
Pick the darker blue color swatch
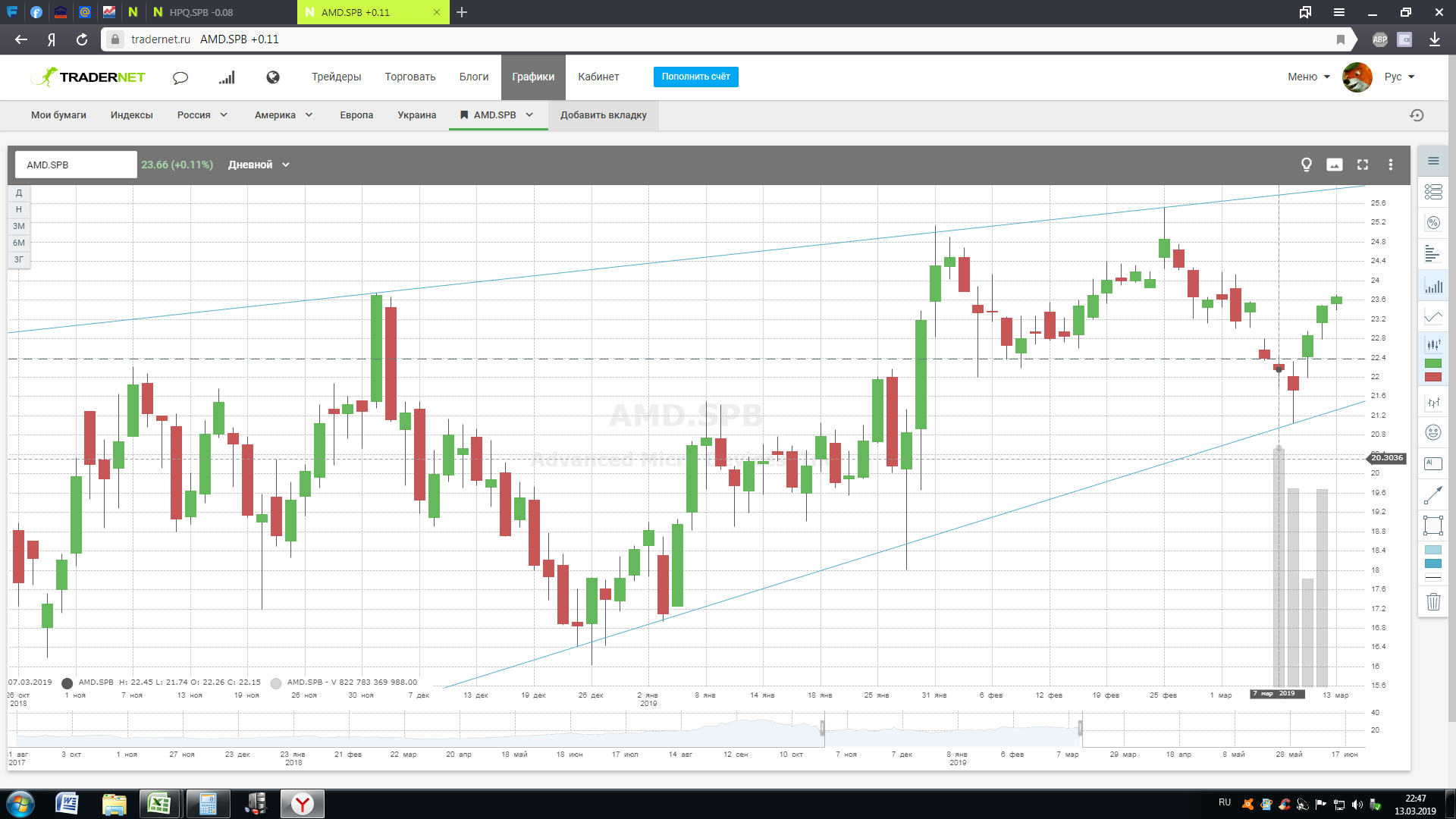click(x=1433, y=563)
